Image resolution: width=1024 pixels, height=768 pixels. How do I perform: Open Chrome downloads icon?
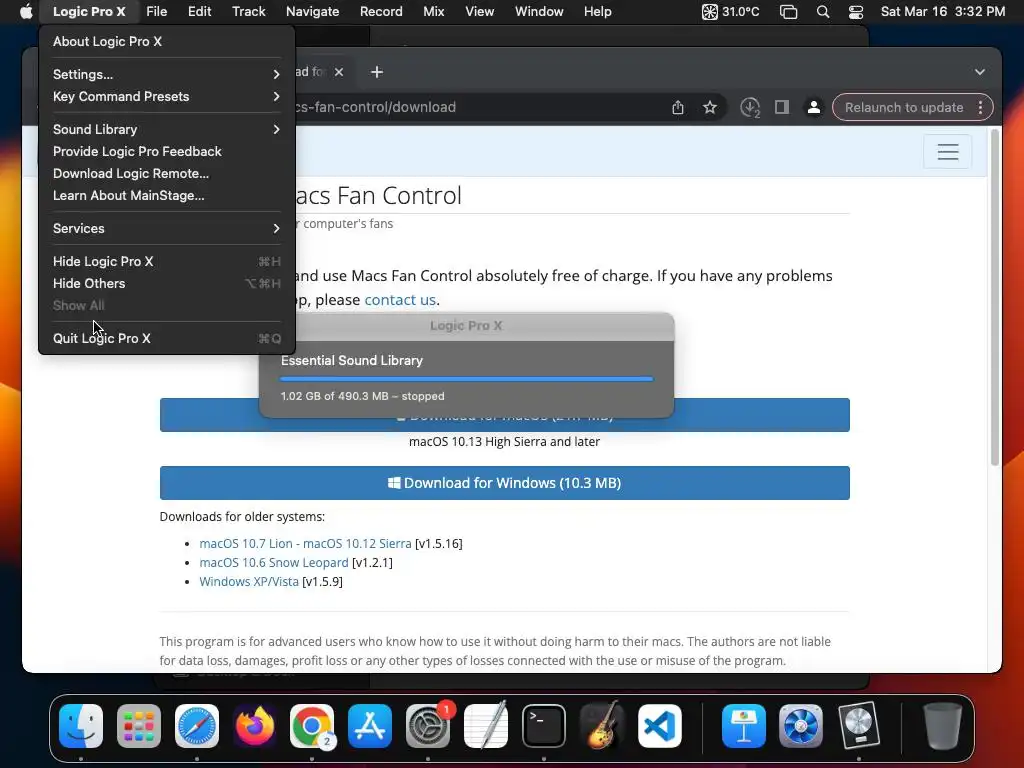pos(750,107)
